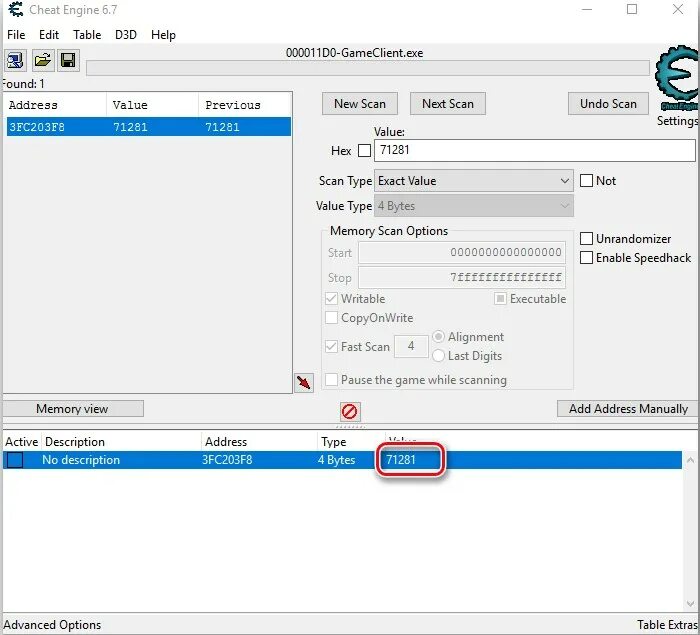Check Pause the game while scanning

point(331,380)
